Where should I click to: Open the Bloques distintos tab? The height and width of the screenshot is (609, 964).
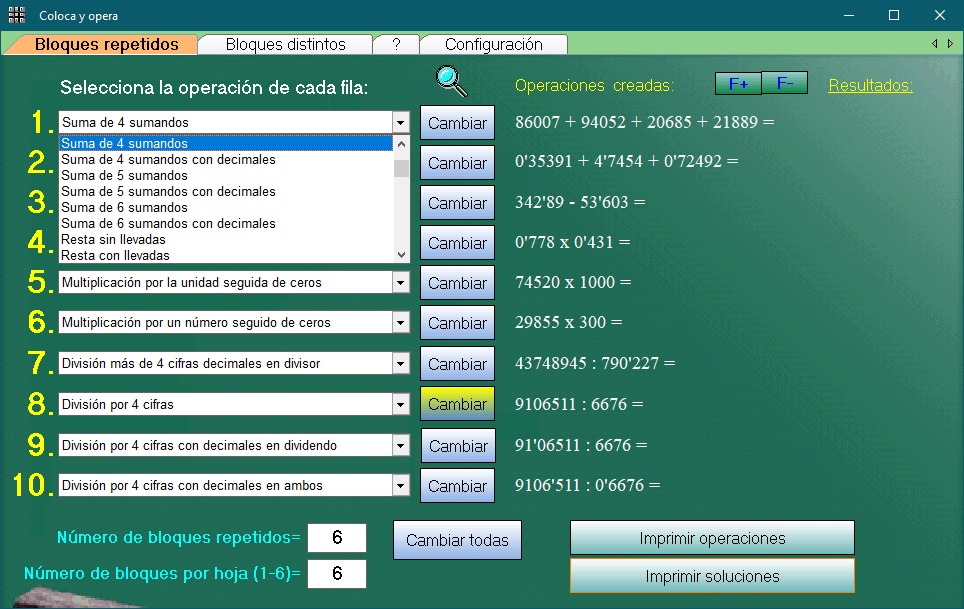[x=285, y=44]
